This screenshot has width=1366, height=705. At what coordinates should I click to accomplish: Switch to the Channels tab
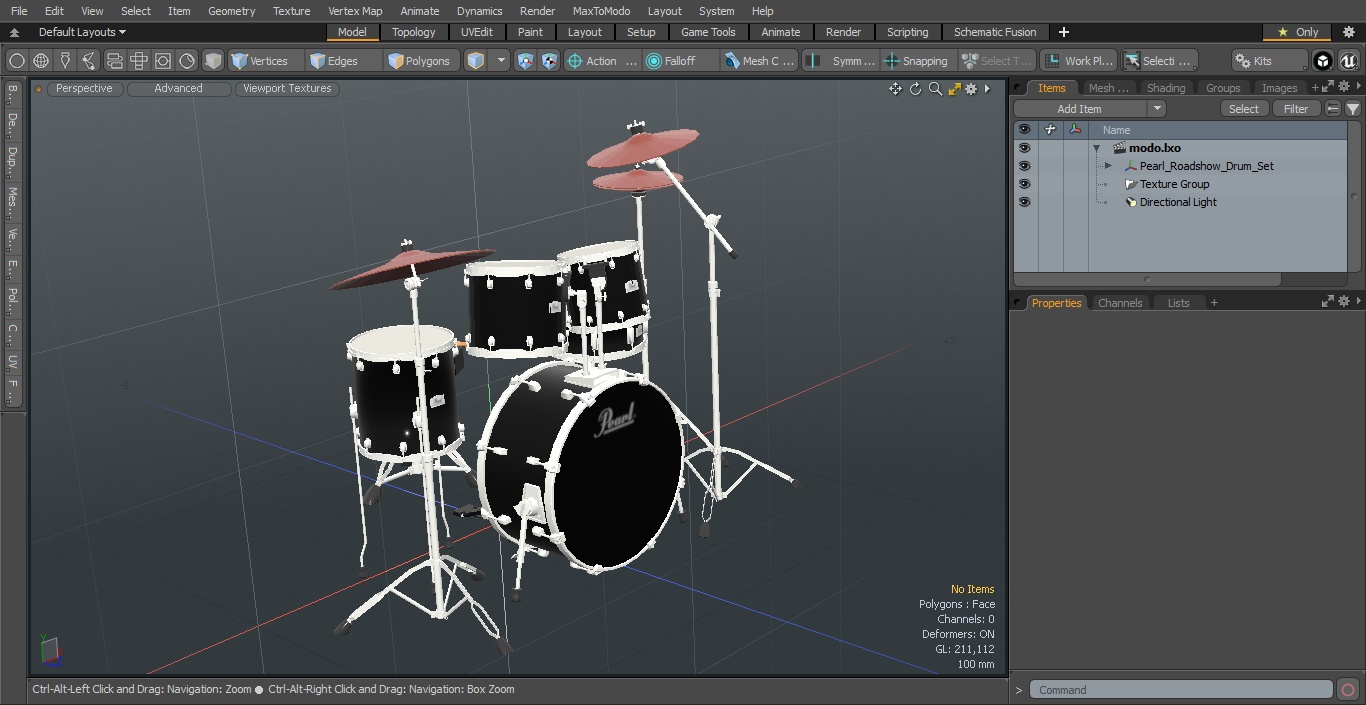pyautogui.click(x=1120, y=303)
